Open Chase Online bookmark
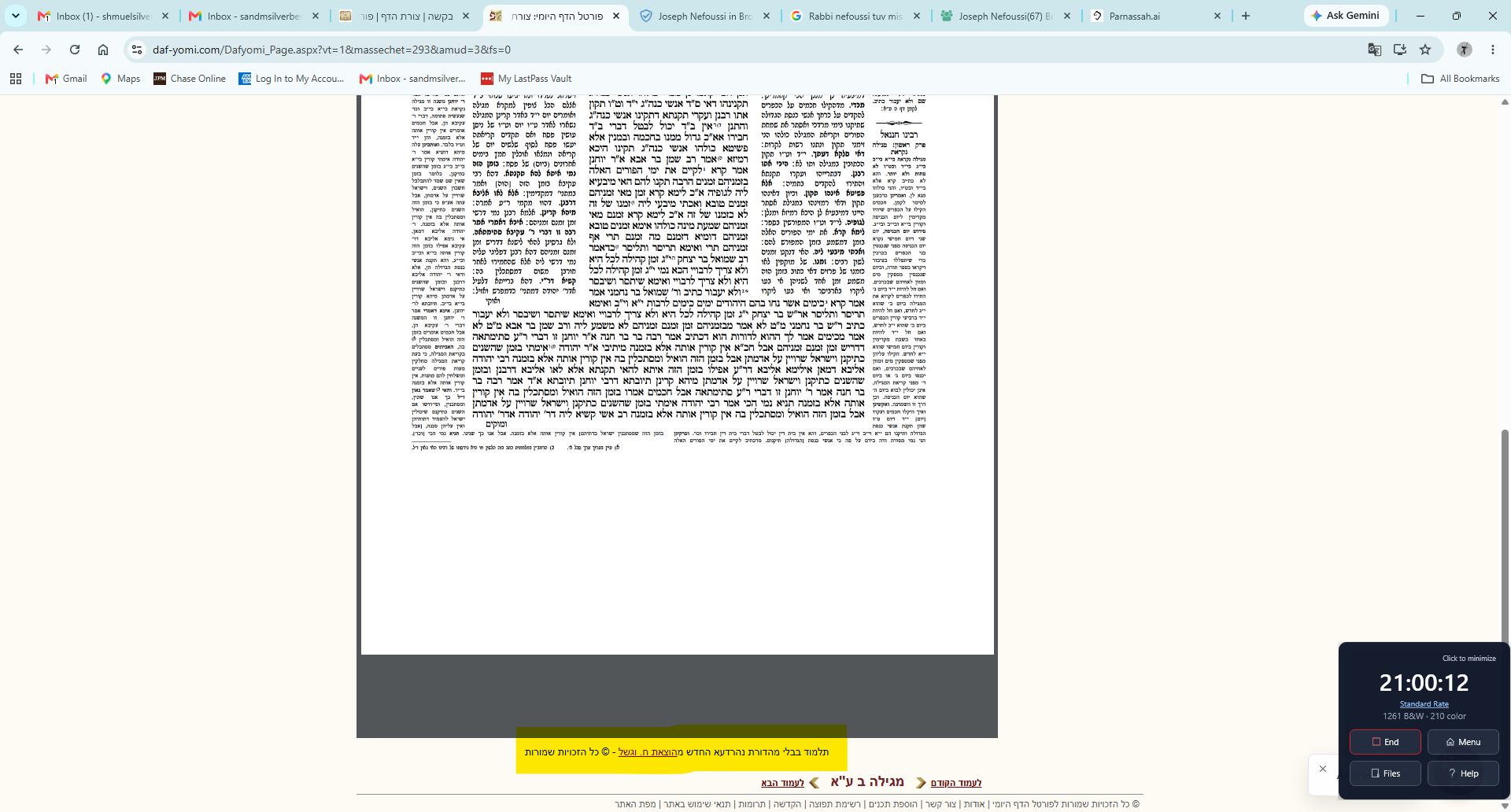The width and height of the screenshot is (1511, 812). [190, 79]
